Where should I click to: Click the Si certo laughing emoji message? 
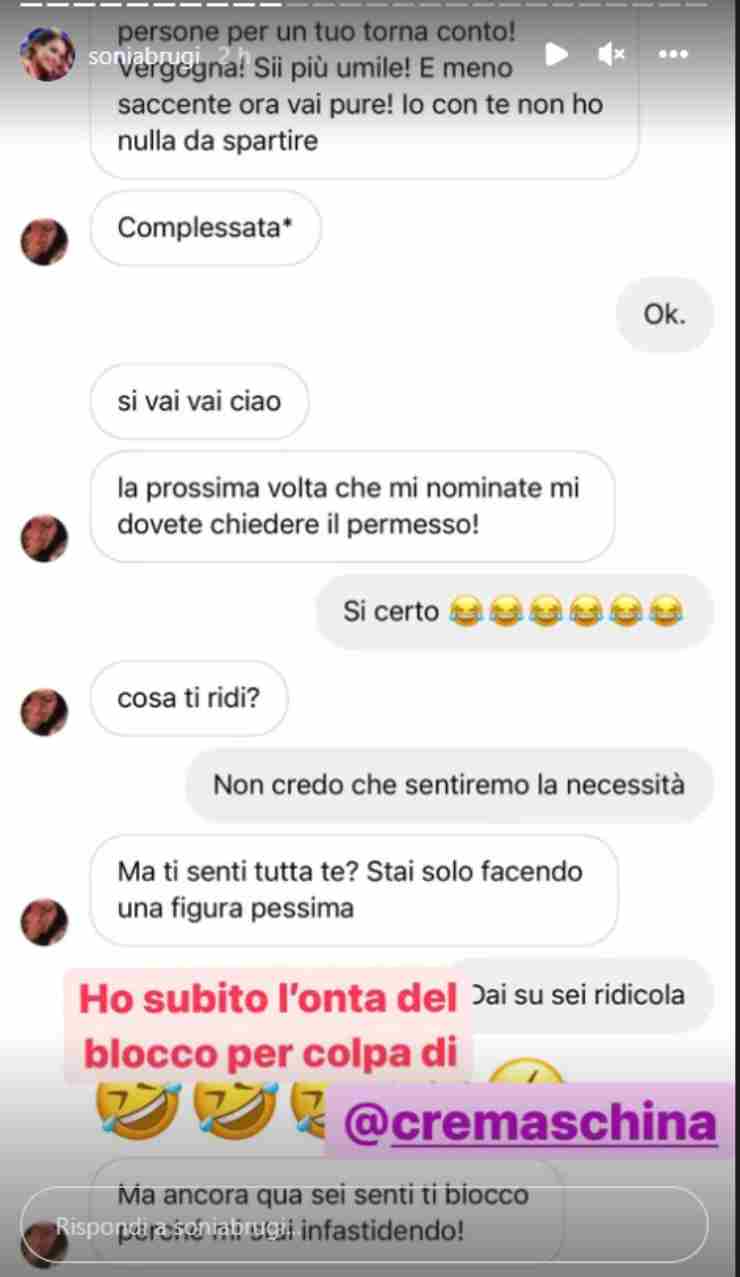pos(514,611)
